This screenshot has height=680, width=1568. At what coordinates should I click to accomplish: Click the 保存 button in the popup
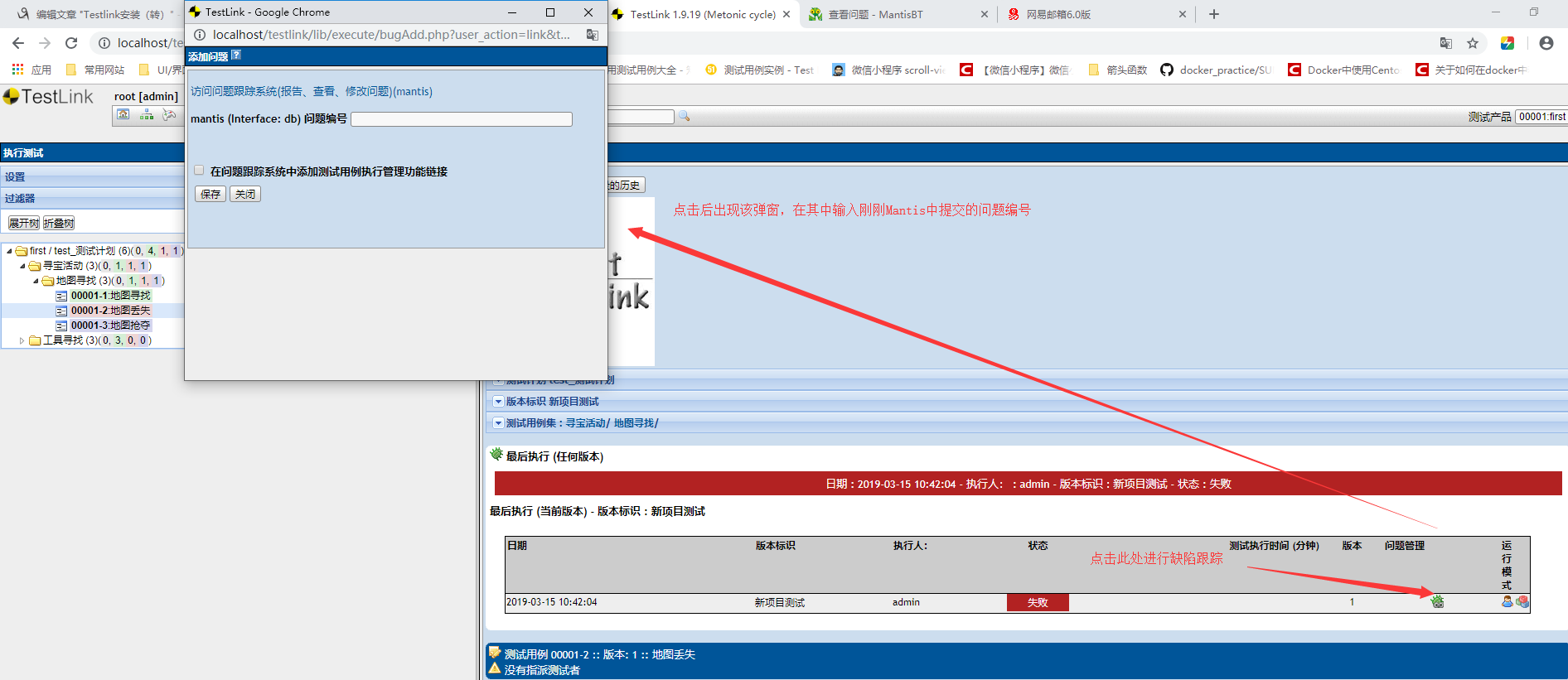[x=211, y=194]
